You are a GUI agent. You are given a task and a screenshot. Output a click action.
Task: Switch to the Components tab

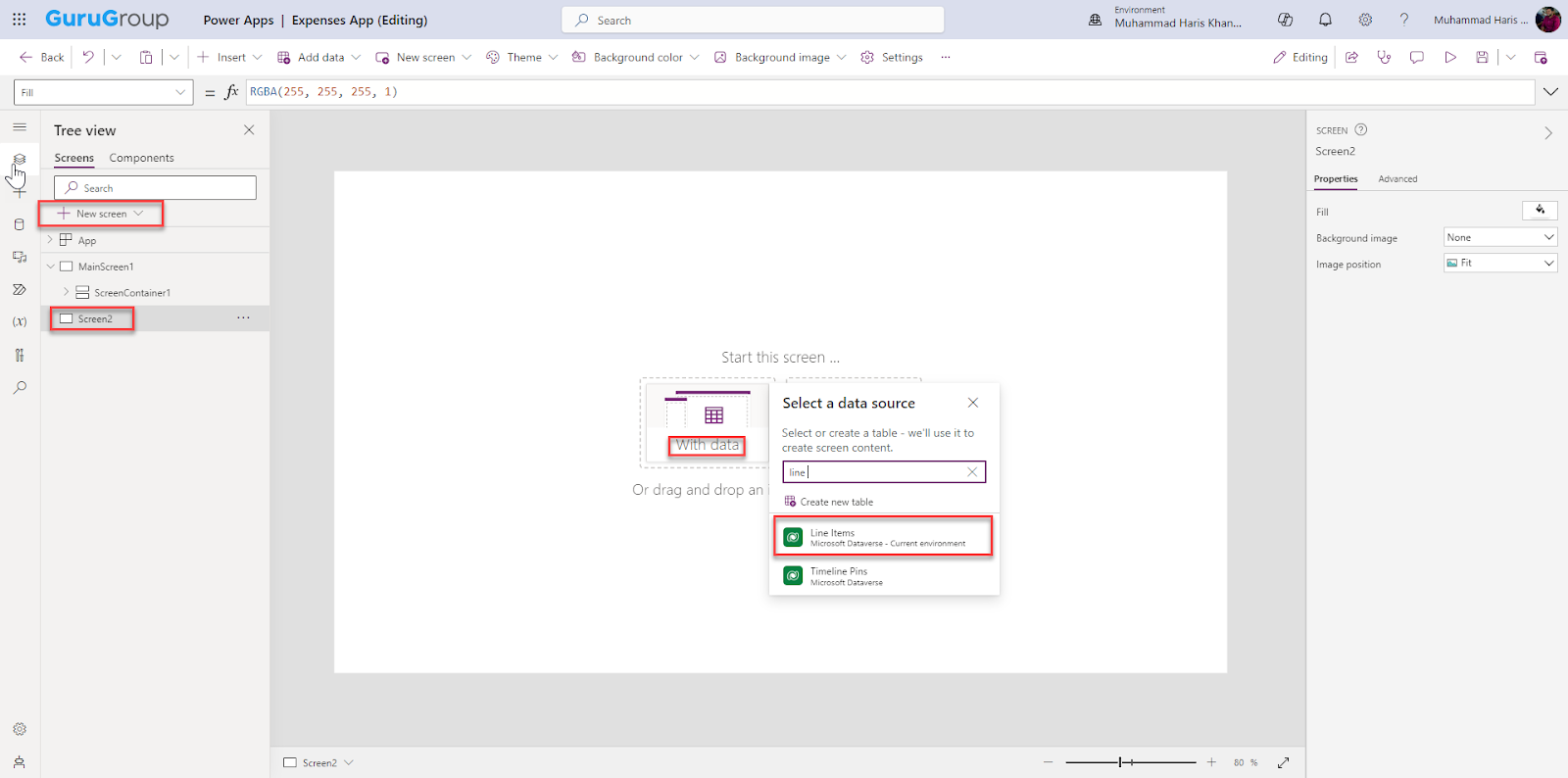(x=141, y=158)
